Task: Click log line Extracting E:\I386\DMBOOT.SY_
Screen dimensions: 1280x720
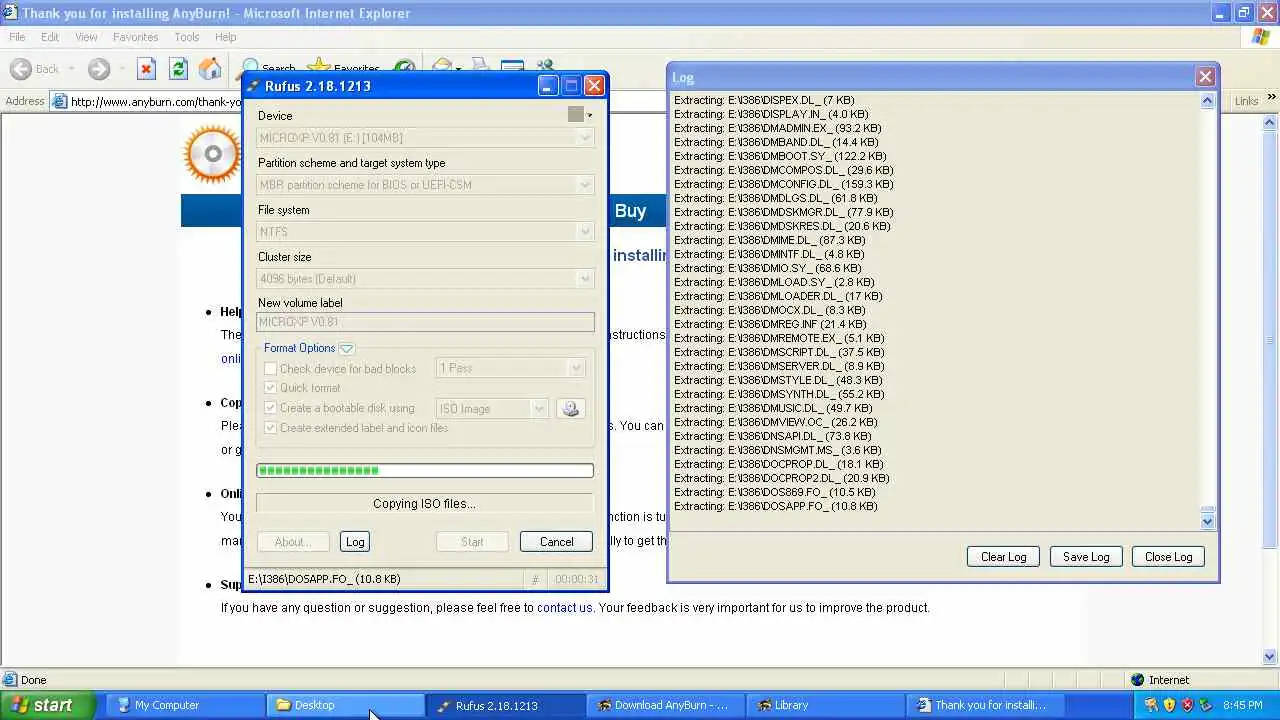Action: 780,156
